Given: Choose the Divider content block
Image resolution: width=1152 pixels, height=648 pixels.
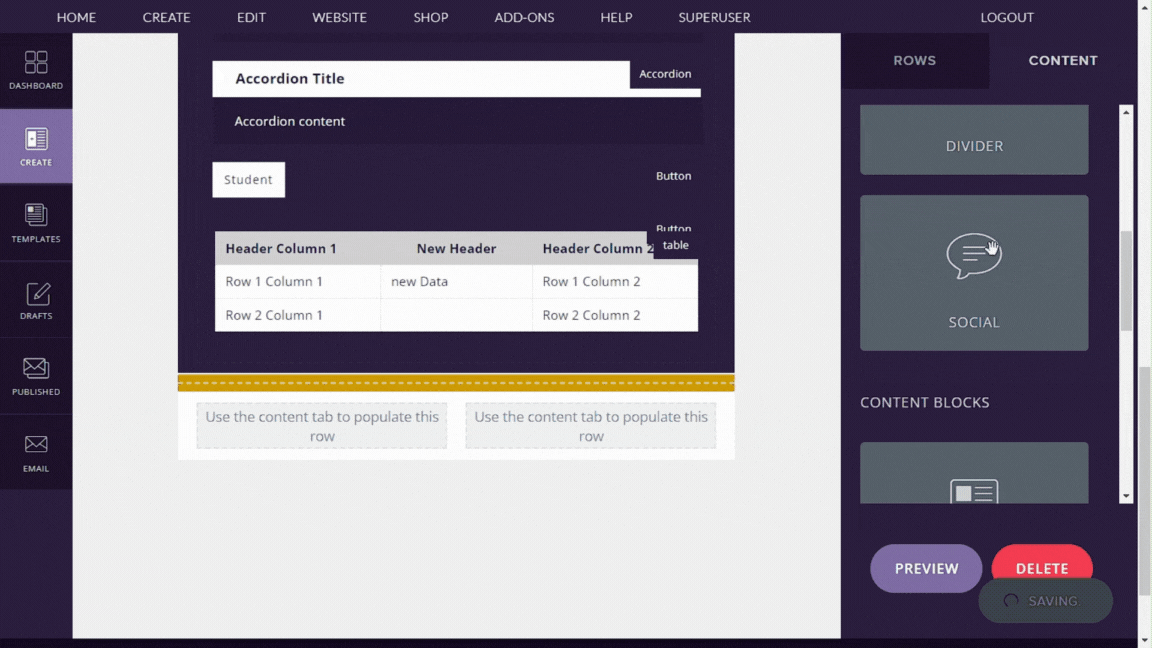Looking at the screenshot, I should coord(973,141).
